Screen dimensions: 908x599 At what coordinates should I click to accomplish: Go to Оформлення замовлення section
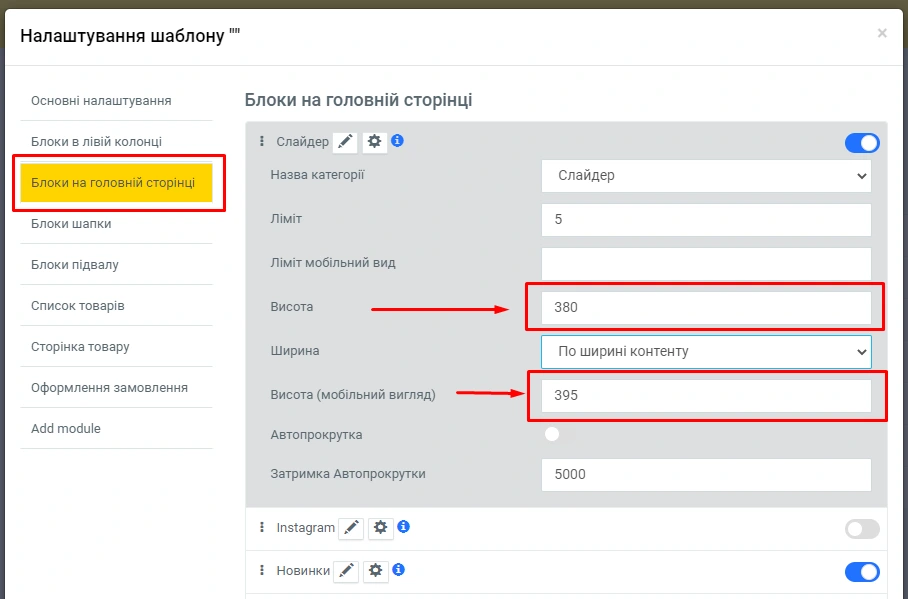coord(109,388)
